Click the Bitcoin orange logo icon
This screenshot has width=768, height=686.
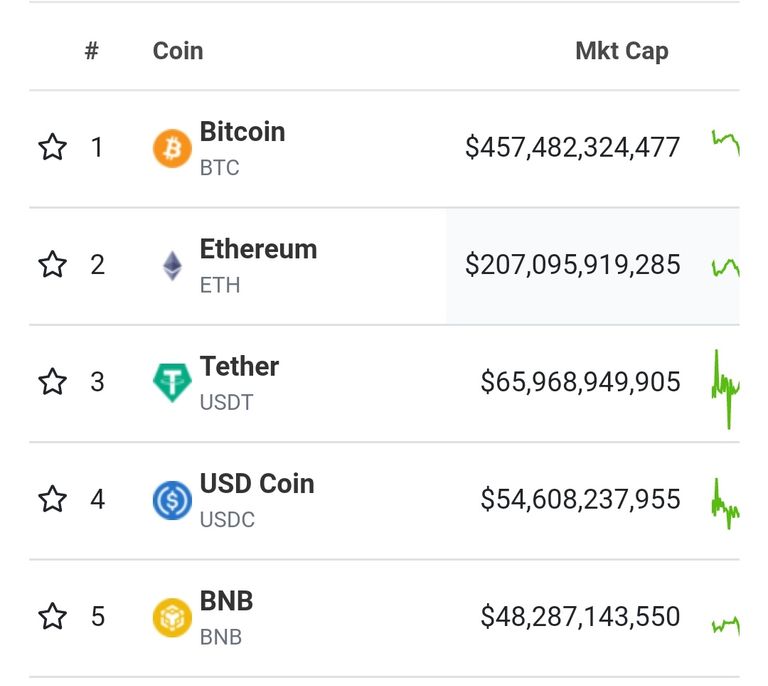(x=172, y=148)
